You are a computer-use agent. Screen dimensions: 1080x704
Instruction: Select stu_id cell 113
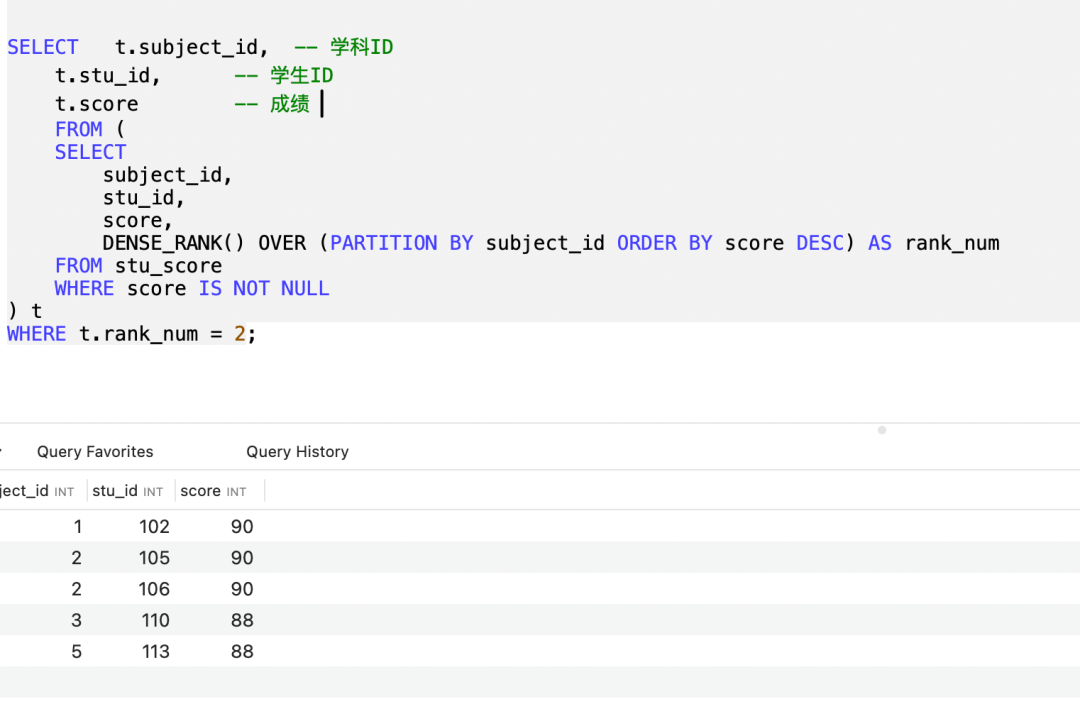point(156,651)
